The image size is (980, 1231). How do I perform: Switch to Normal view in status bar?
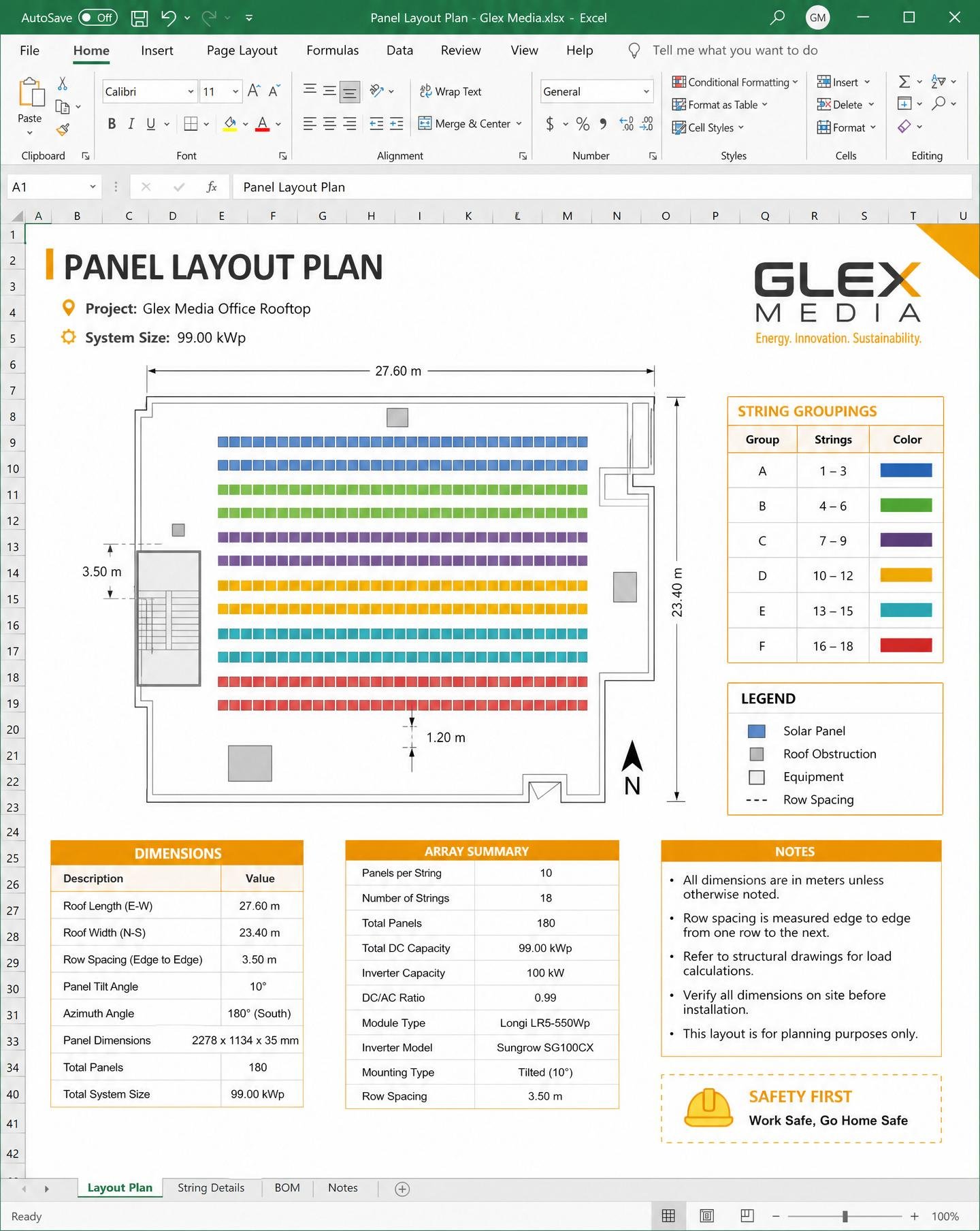click(668, 1216)
